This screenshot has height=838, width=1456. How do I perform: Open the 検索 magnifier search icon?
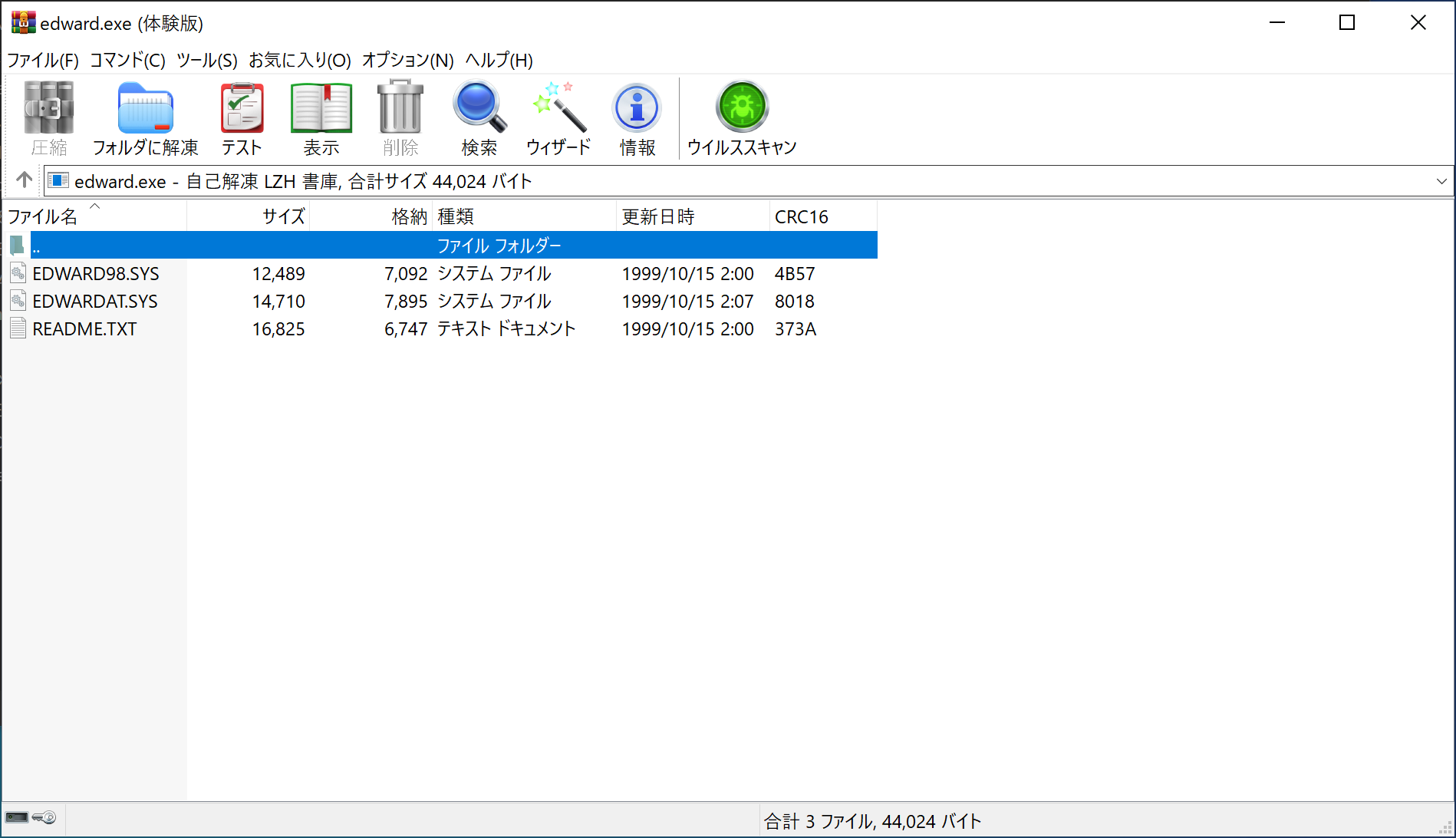click(479, 108)
